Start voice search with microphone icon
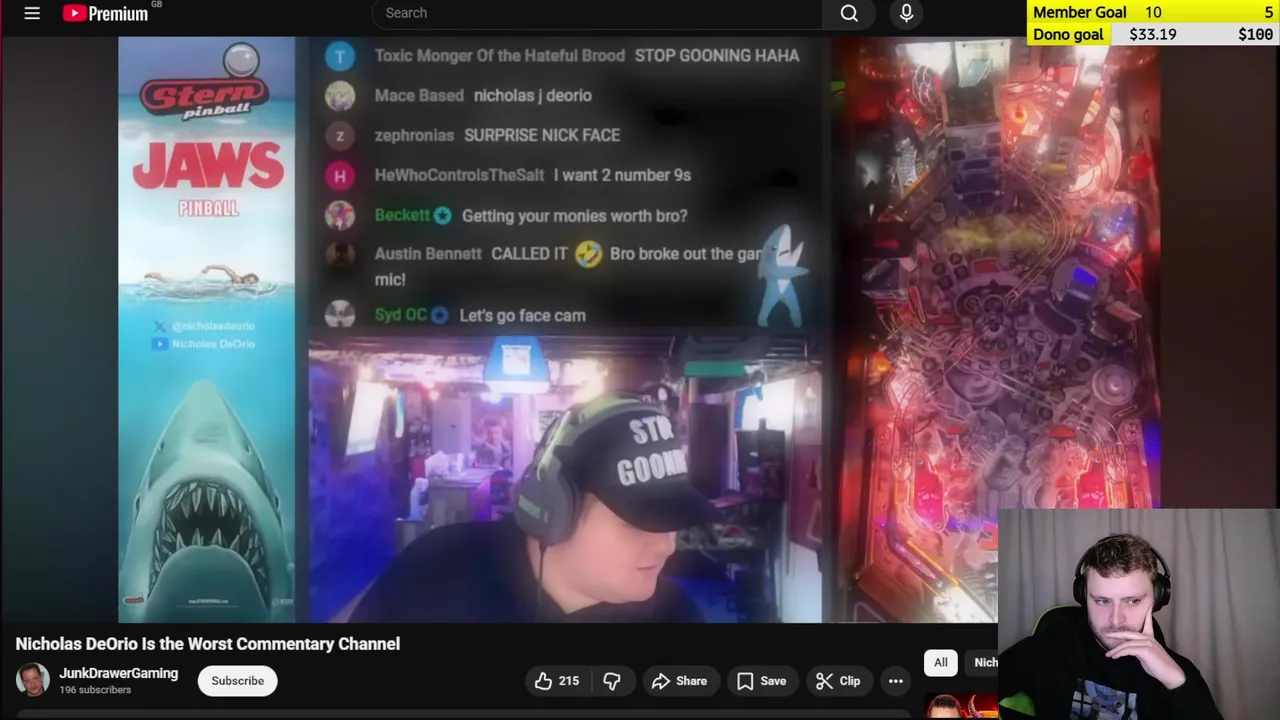1280x720 pixels. point(906,13)
